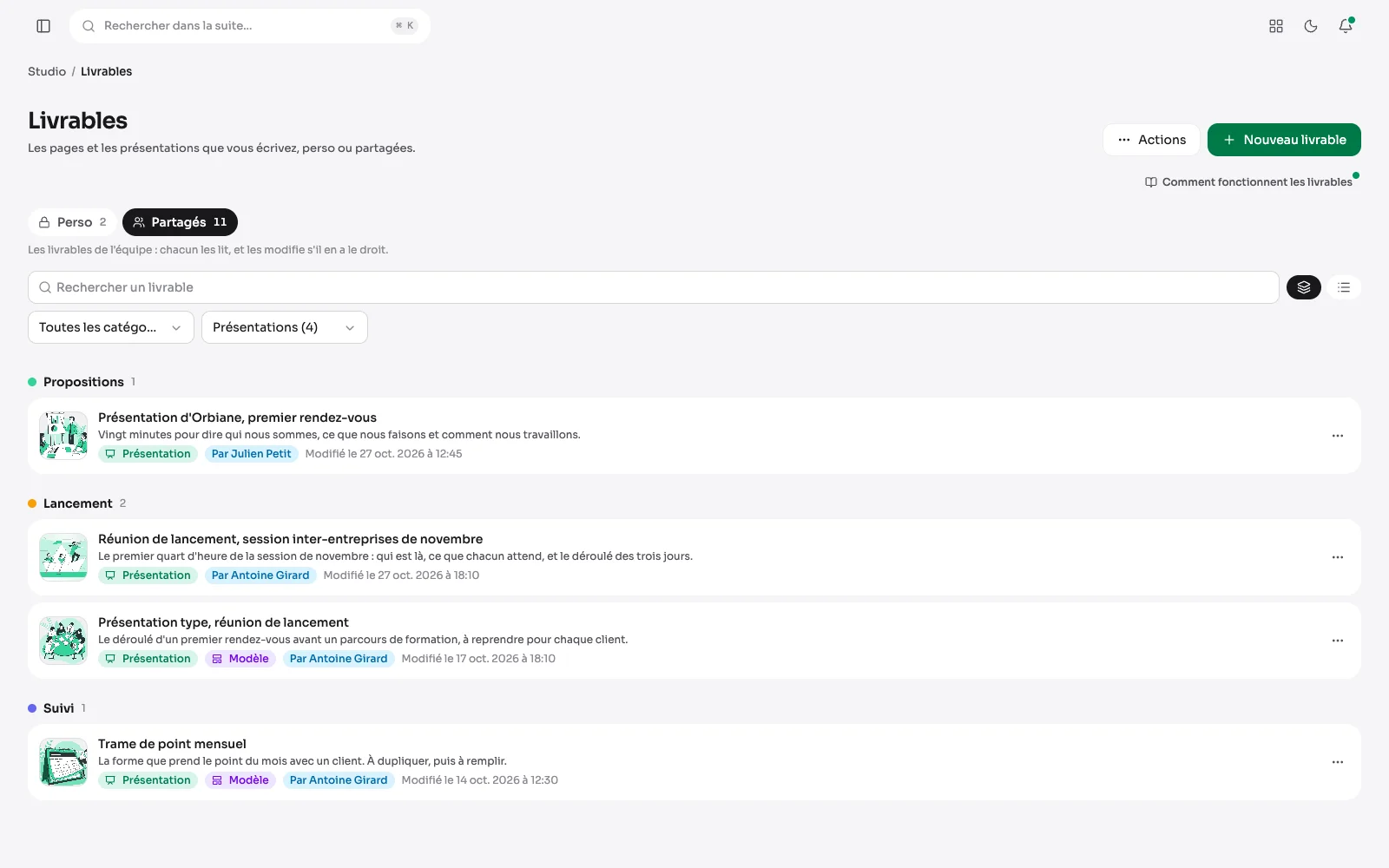Open options for Réunion de lancement session row

tap(1338, 557)
